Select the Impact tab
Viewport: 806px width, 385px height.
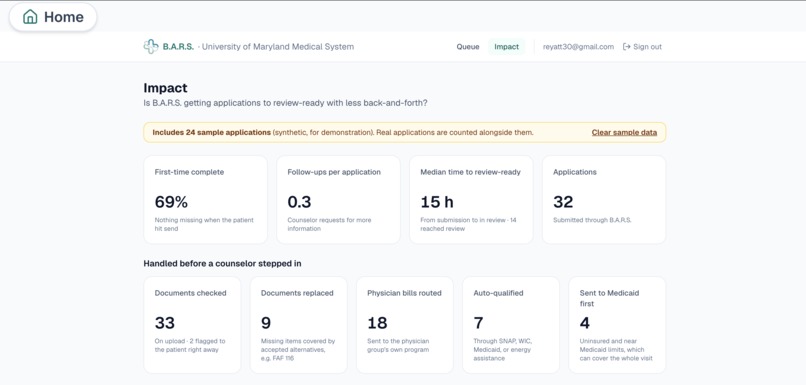(x=506, y=47)
